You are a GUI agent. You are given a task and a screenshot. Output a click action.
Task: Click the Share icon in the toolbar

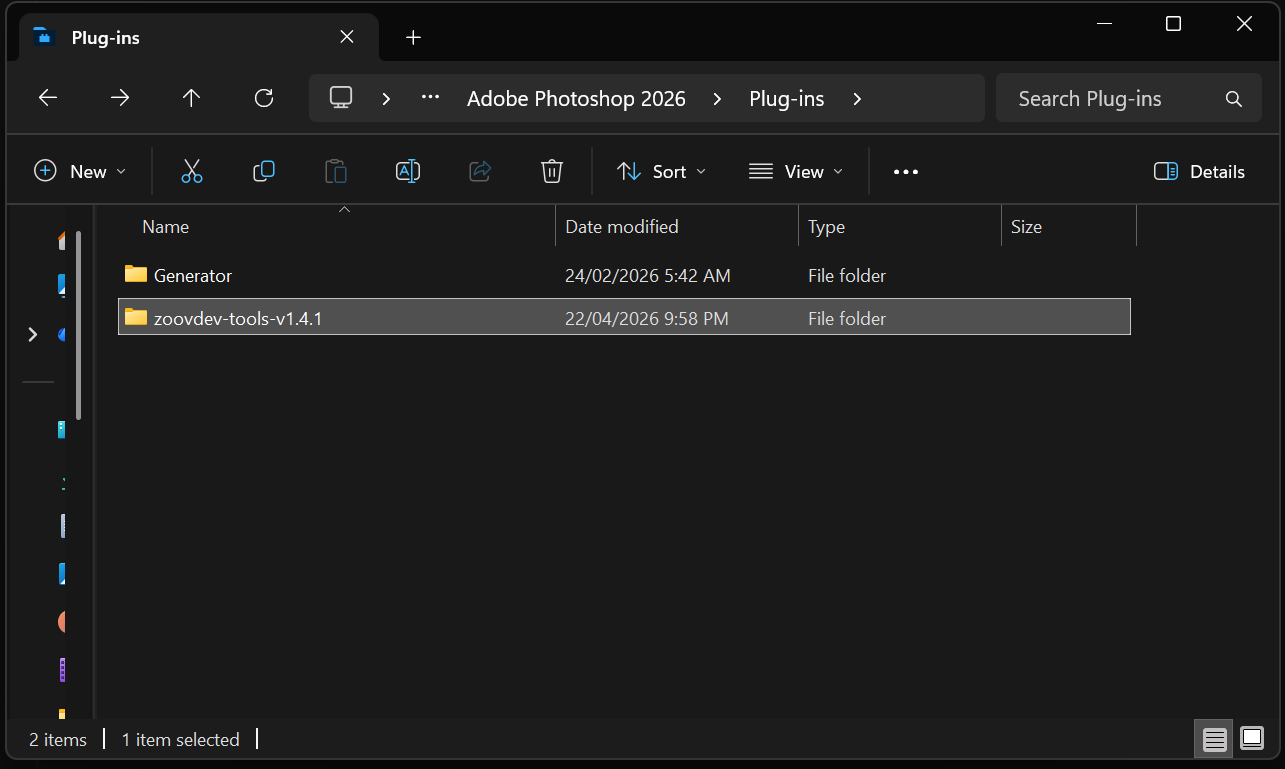pos(480,171)
